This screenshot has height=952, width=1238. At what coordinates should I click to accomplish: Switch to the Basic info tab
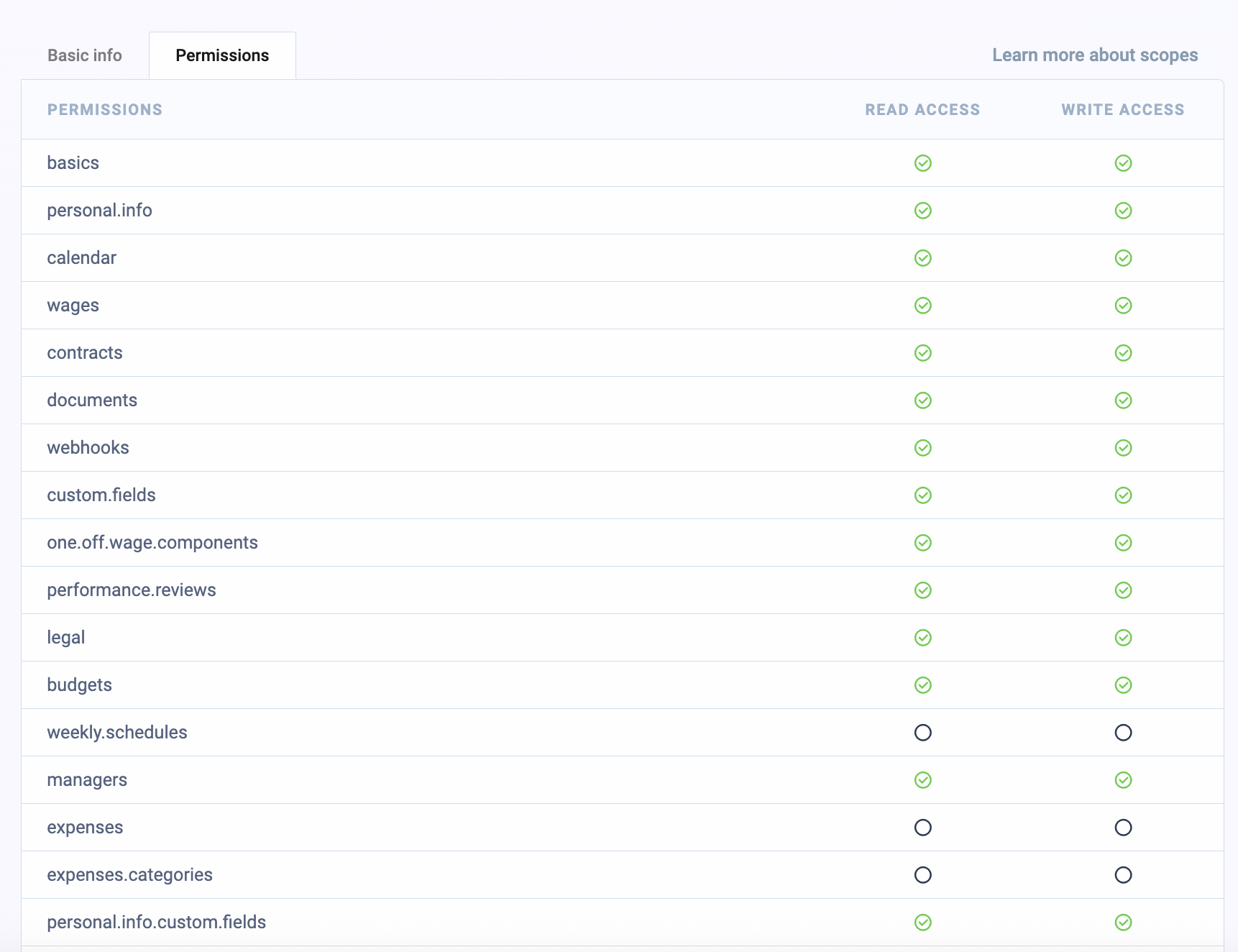[85, 55]
